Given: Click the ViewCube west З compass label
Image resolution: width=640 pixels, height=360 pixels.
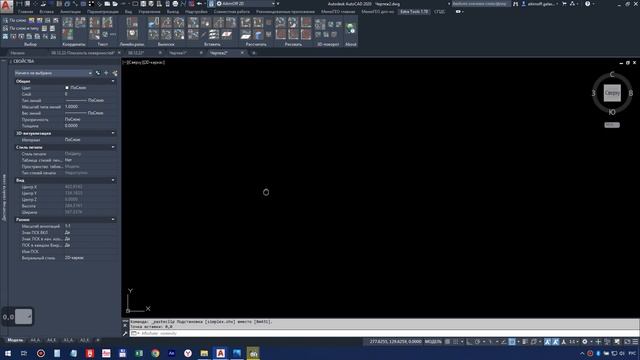Looking at the screenshot, I should [593, 93].
